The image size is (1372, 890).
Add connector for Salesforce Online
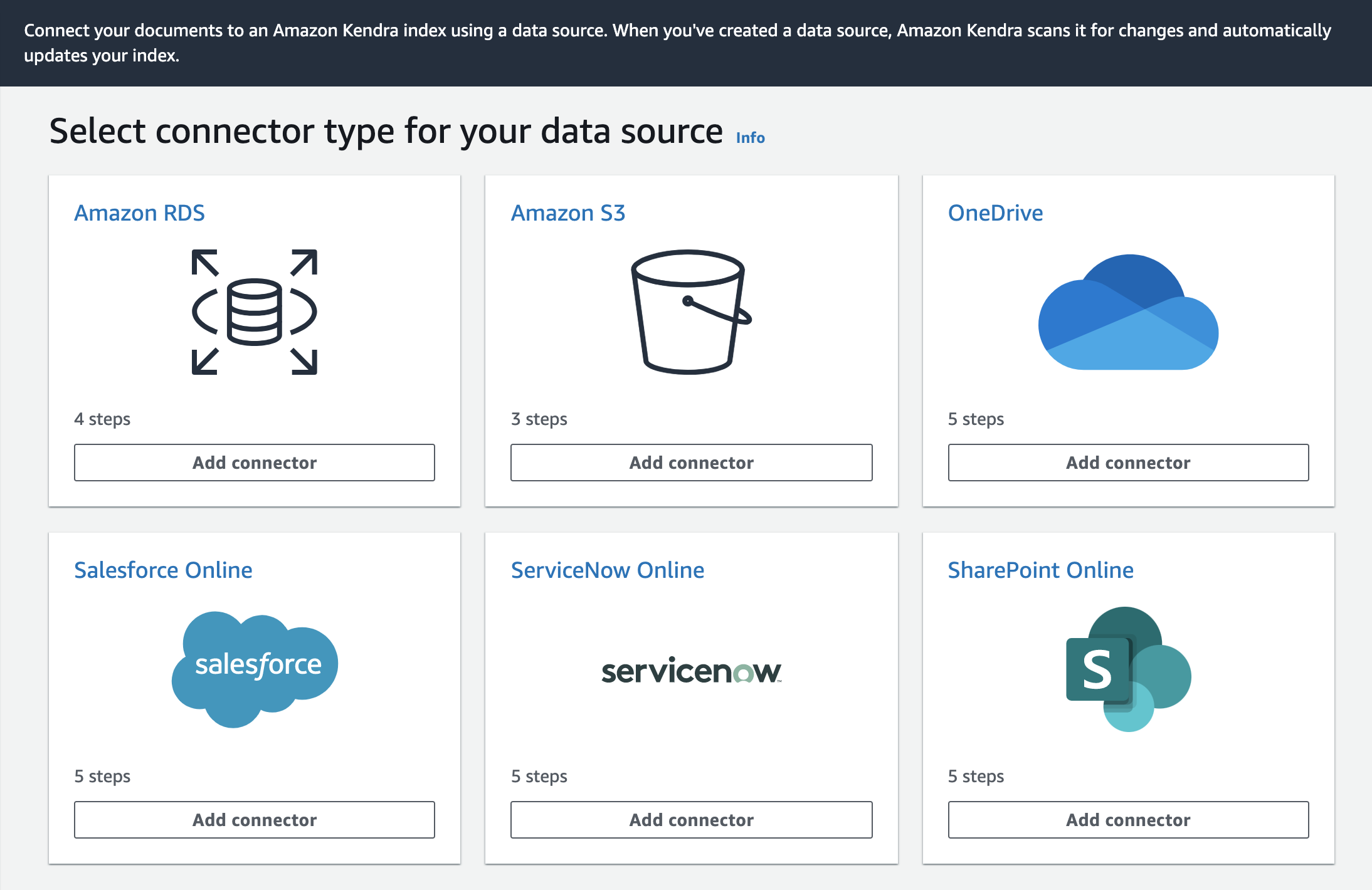(255, 820)
